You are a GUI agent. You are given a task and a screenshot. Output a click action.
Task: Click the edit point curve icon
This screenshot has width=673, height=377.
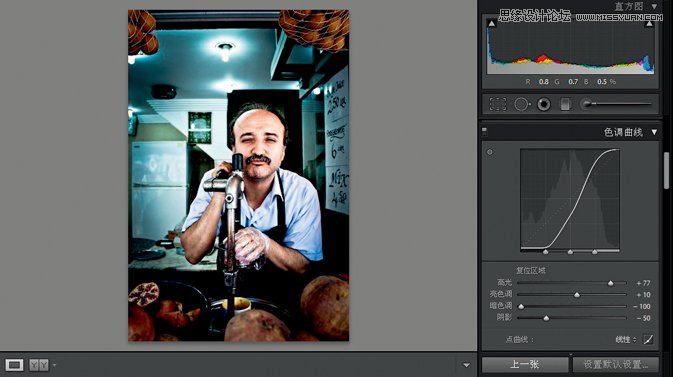[648, 339]
